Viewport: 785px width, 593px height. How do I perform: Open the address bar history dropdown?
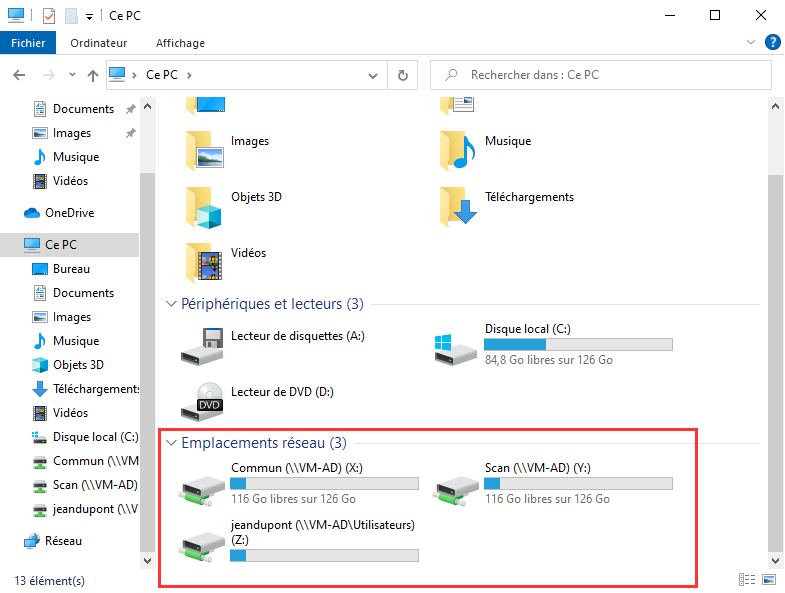click(373, 75)
